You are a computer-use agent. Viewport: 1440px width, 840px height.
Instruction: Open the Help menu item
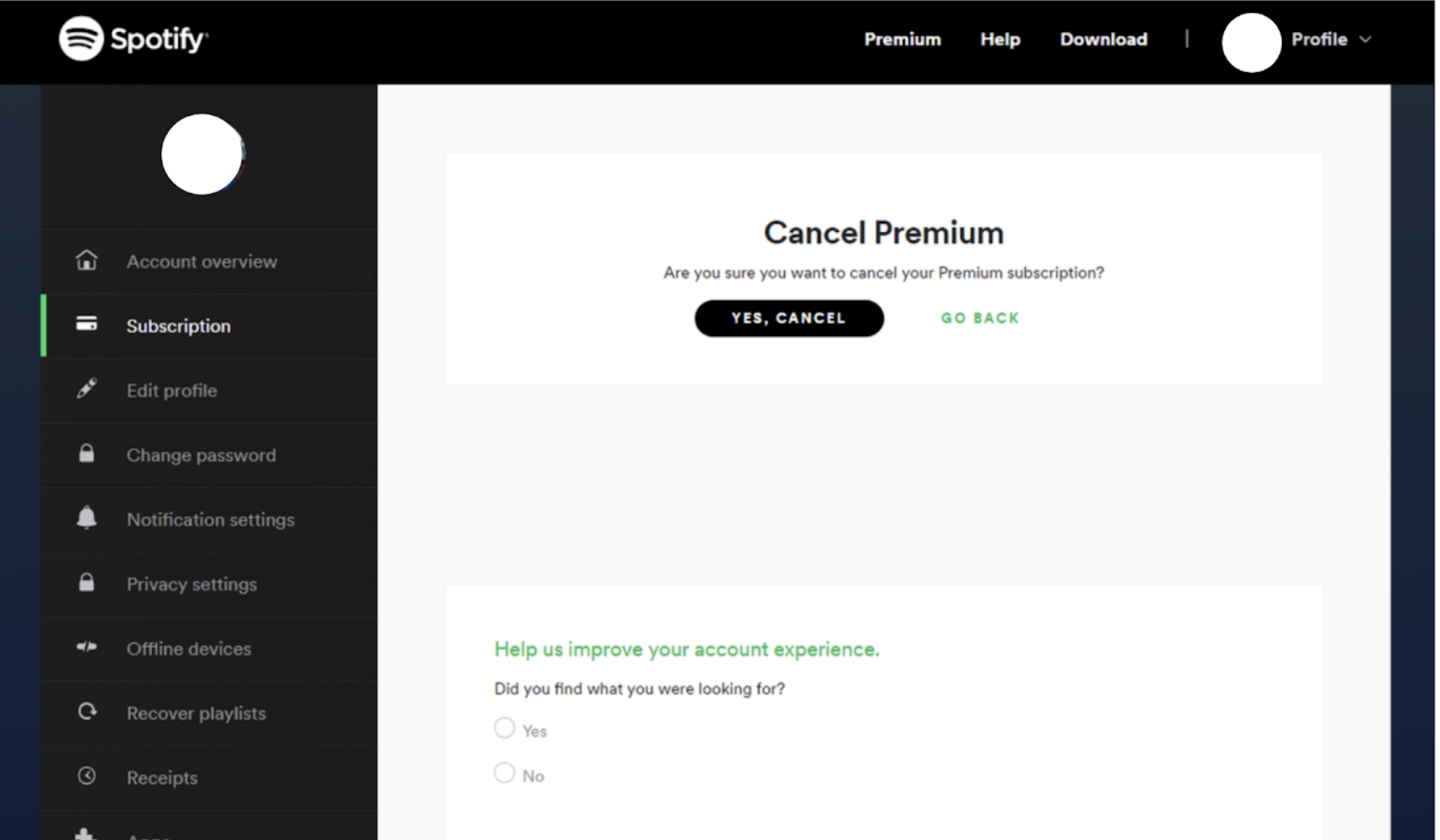pyautogui.click(x=1000, y=39)
